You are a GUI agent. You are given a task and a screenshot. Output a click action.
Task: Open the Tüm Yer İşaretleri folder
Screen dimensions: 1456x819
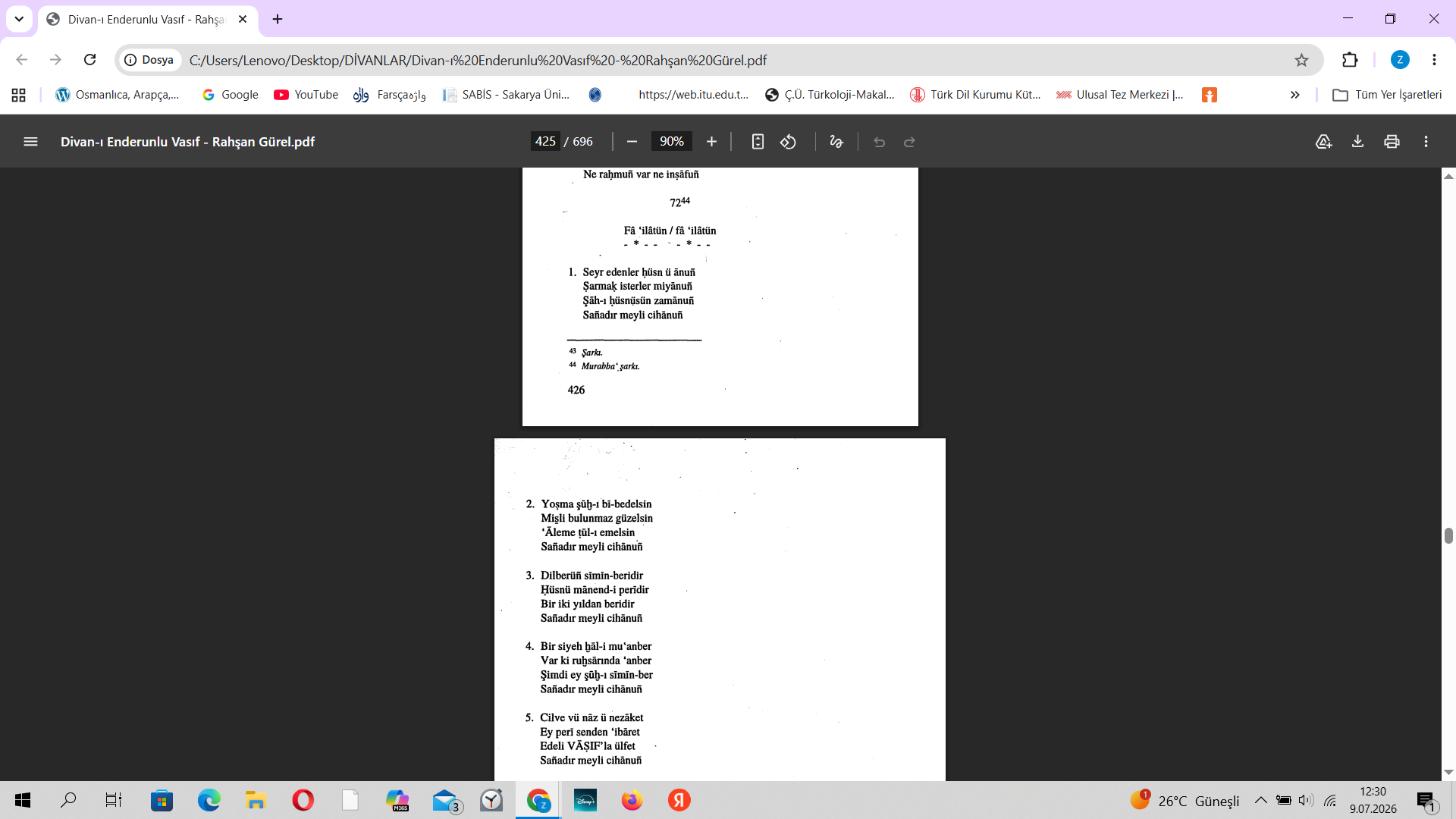click(x=1388, y=95)
